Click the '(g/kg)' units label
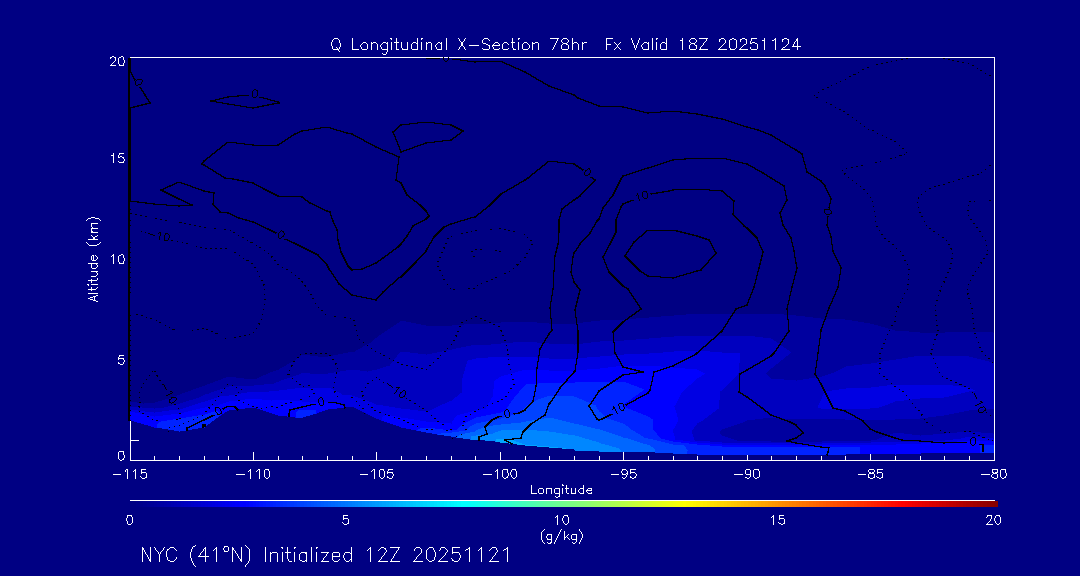 (561, 536)
